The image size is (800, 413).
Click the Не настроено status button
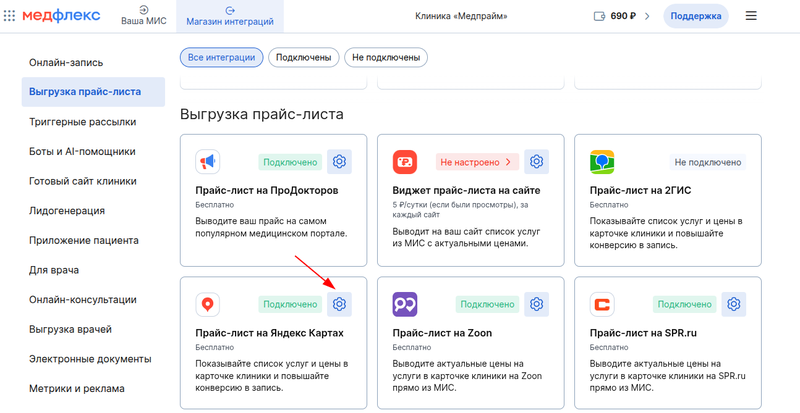(476, 162)
